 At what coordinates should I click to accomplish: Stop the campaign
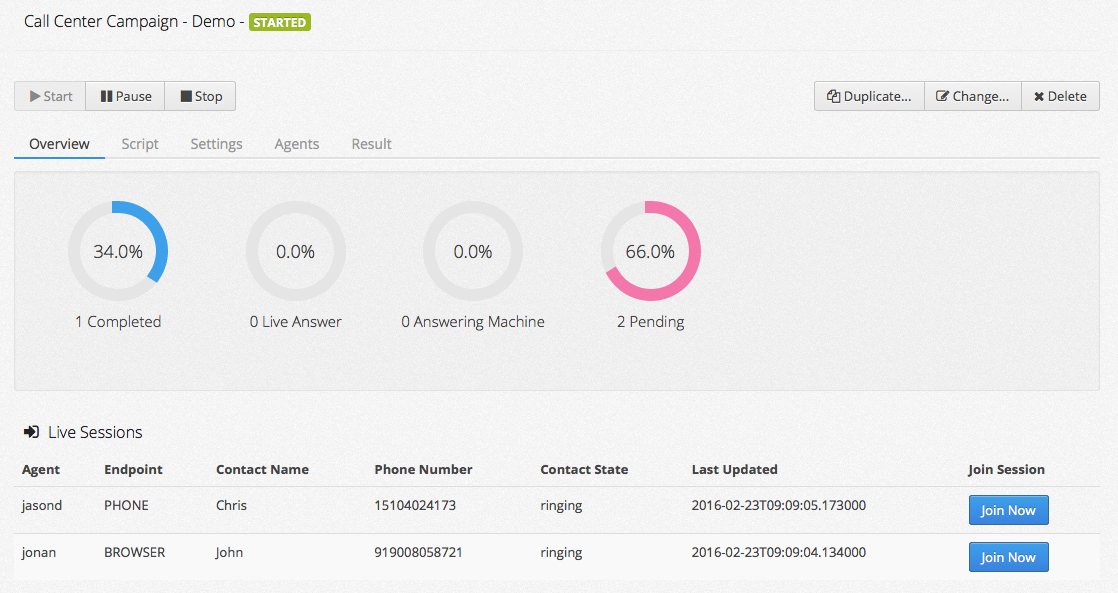click(200, 96)
